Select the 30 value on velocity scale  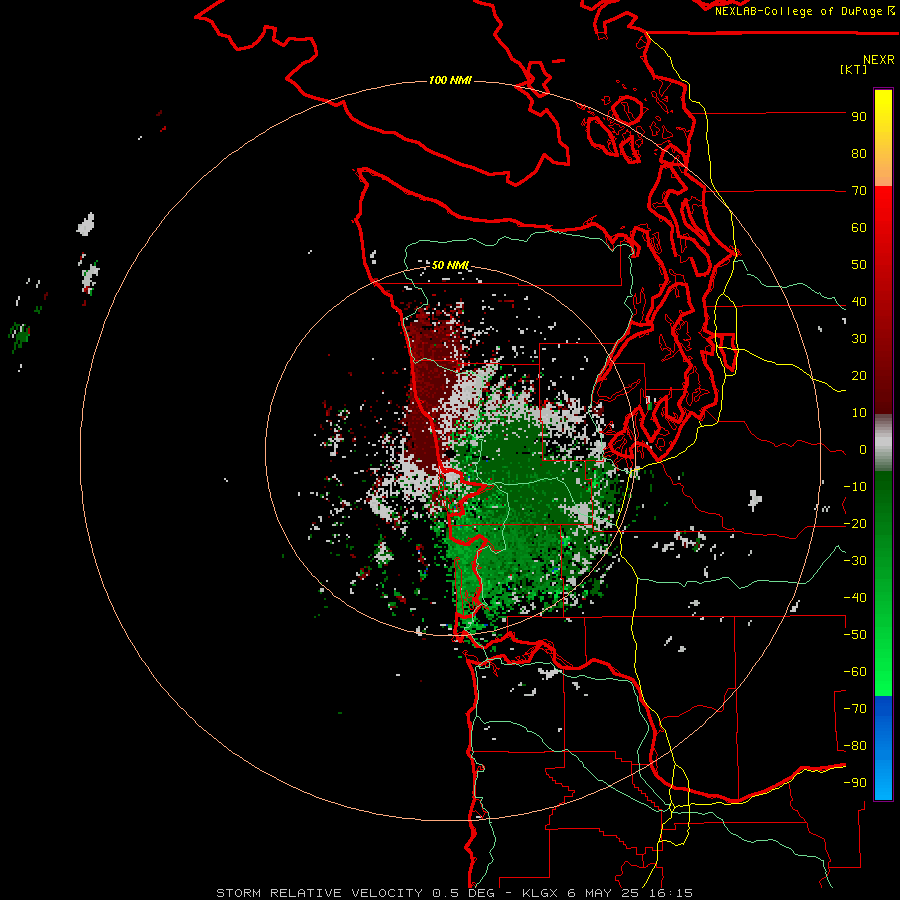coord(859,339)
